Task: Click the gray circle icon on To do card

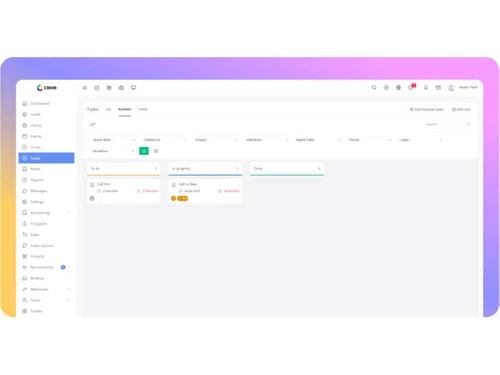Action: tap(92, 198)
